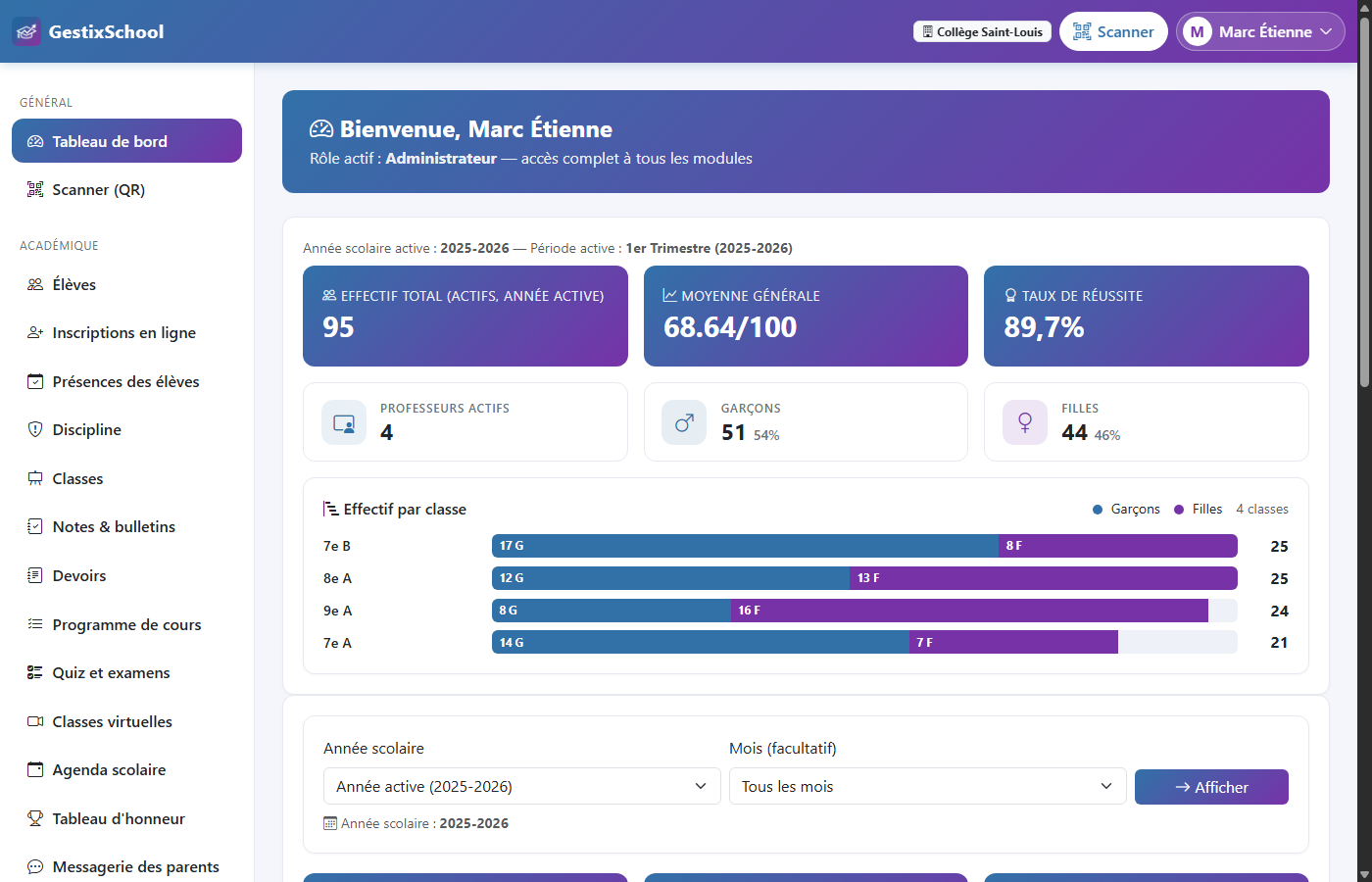Click the Taux de réussite card
The image size is (1372, 882).
[1147, 316]
